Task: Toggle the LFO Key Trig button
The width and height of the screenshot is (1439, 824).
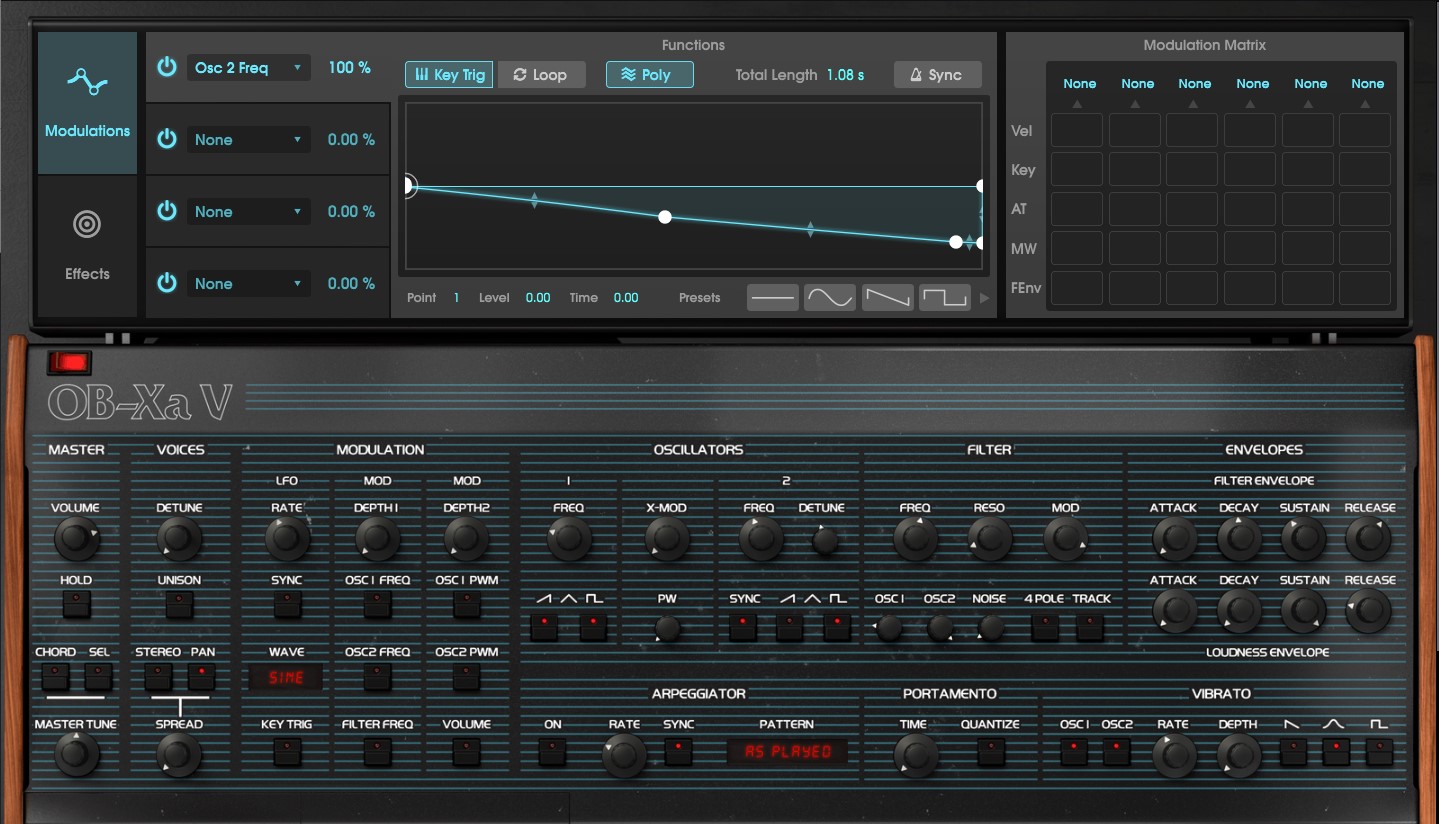Action: 287,750
